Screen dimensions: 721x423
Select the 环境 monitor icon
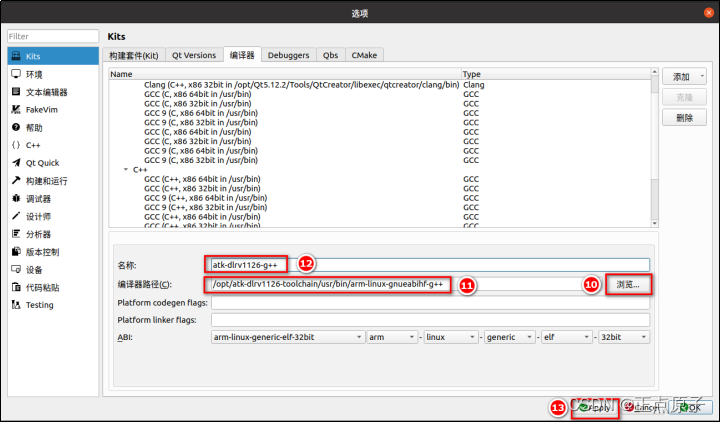17,74
